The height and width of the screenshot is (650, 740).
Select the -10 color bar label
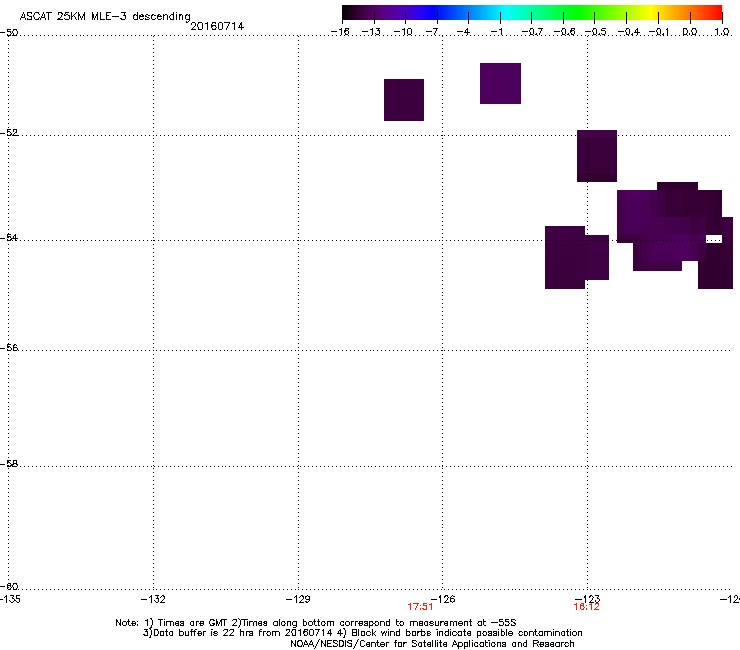coord(404,32)
